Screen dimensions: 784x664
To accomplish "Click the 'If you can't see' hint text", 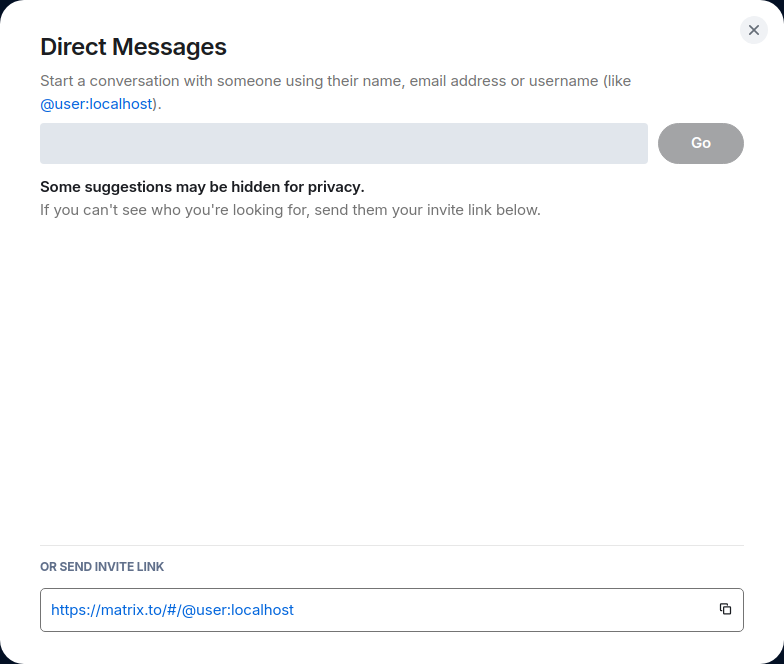I will 290,210.
